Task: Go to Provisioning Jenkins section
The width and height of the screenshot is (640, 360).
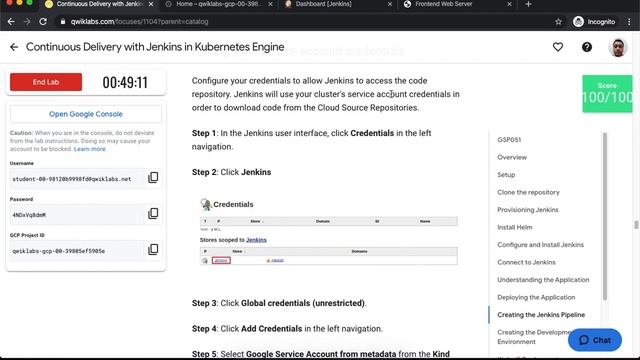Action: pyautogui.click(x=528, y=210)
